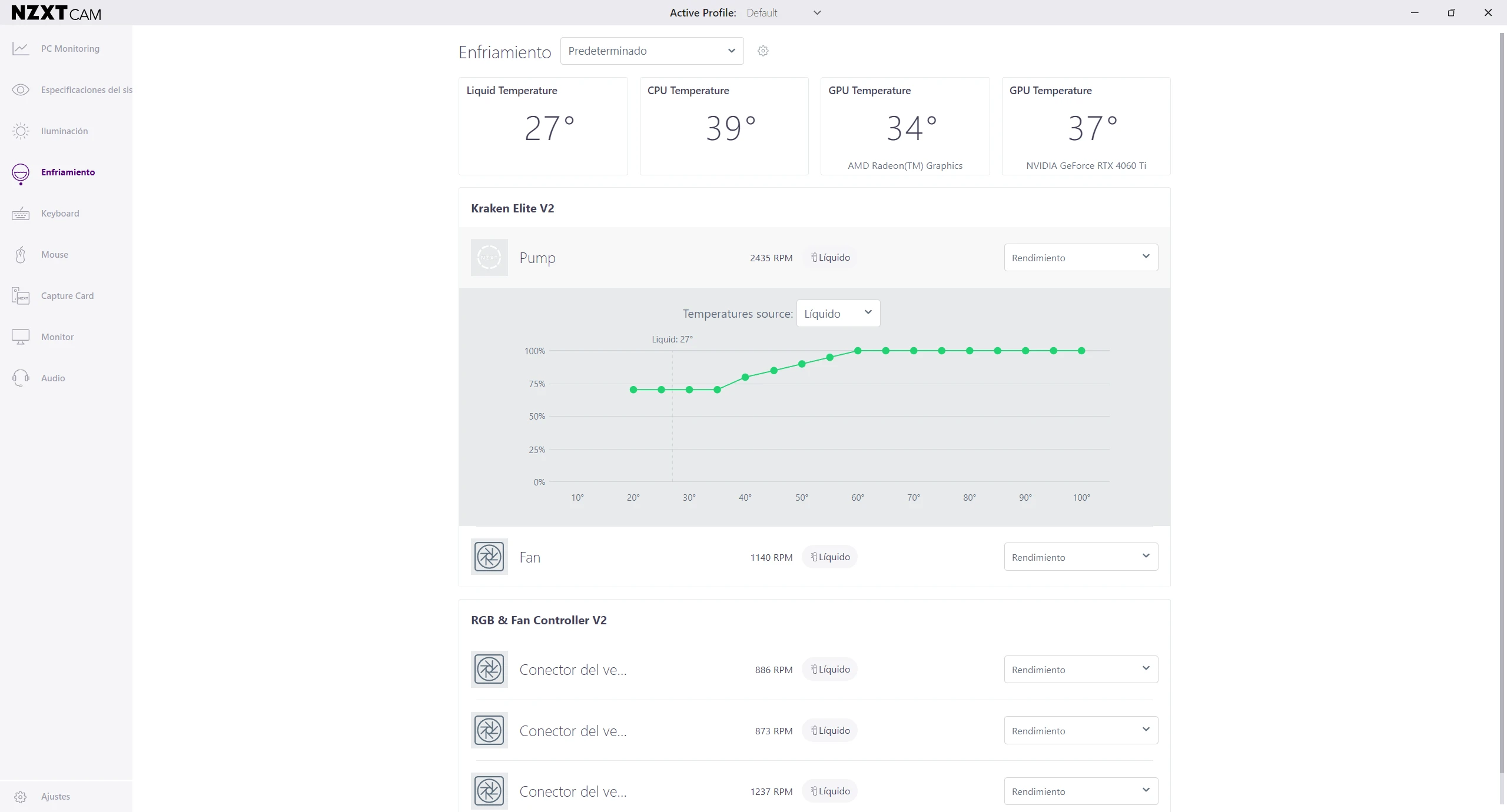
Task: Click the Pump row header
Action: pos(814,258)
